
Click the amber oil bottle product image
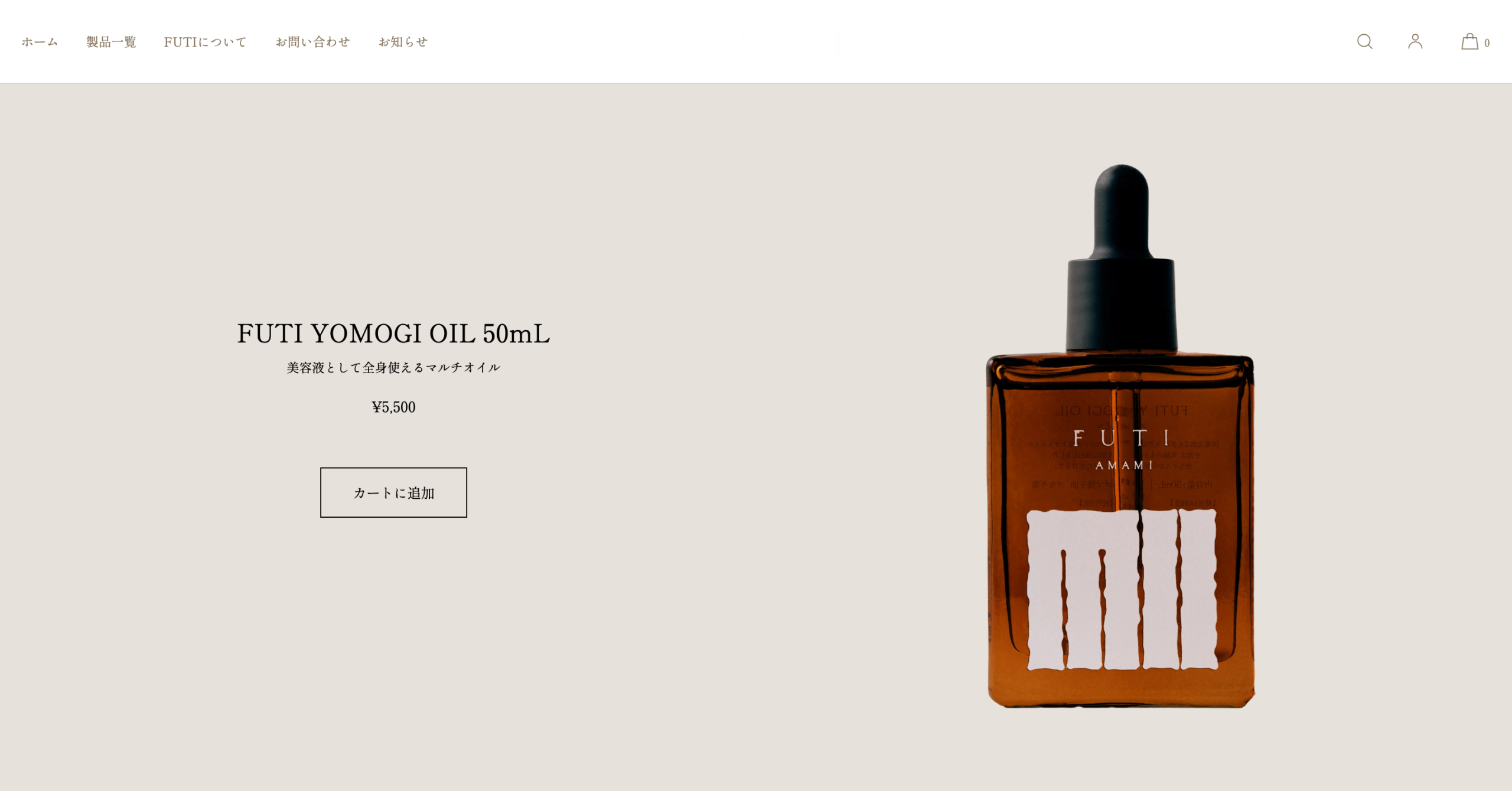pos(1120,436)
